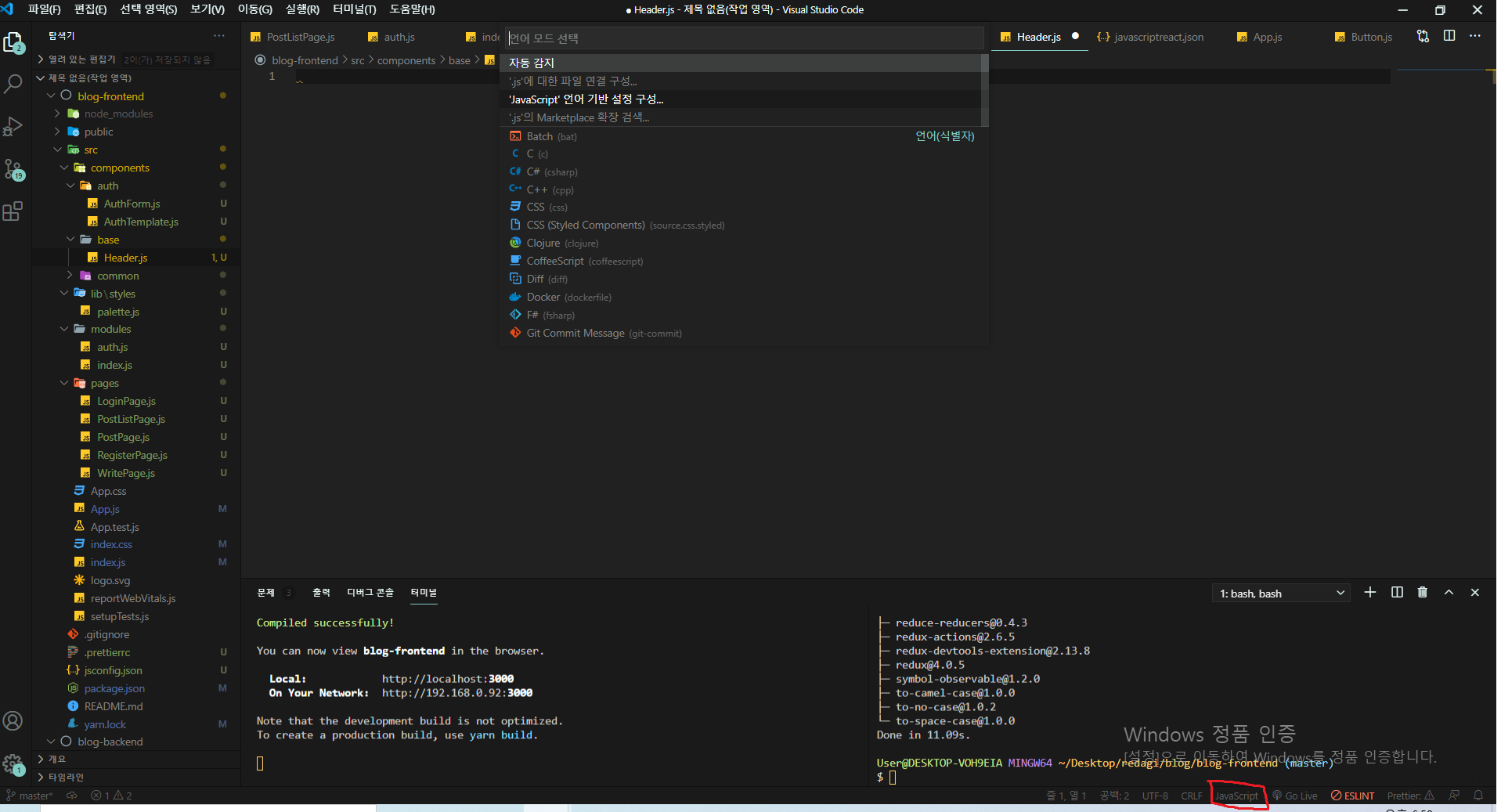Viewport: 1501px width, 812px height.
Task: Click Go Live in the status bar
Action: tap(1295, 796)
